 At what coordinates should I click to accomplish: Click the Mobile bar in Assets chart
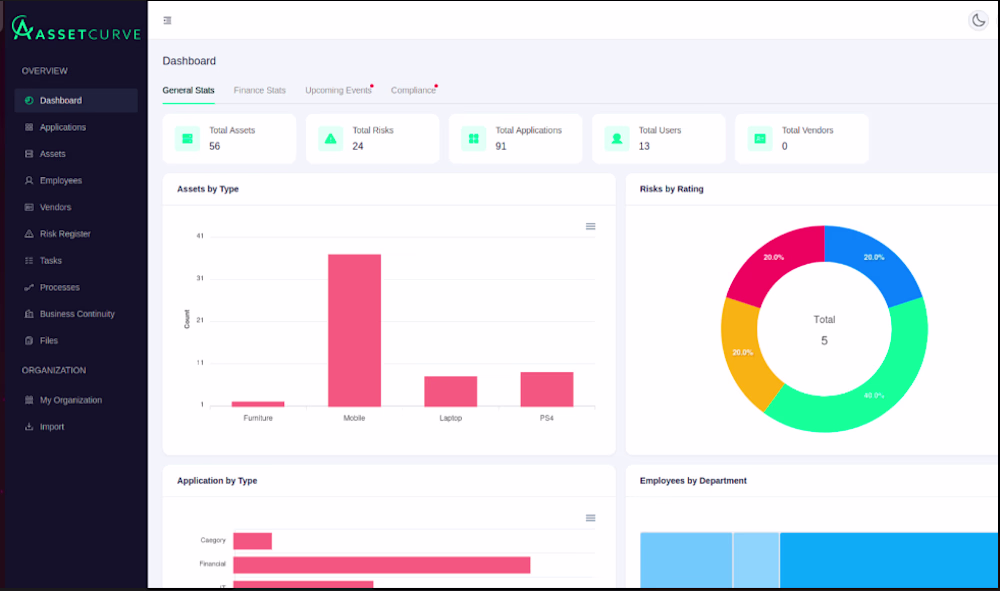(x=355, y=330)
